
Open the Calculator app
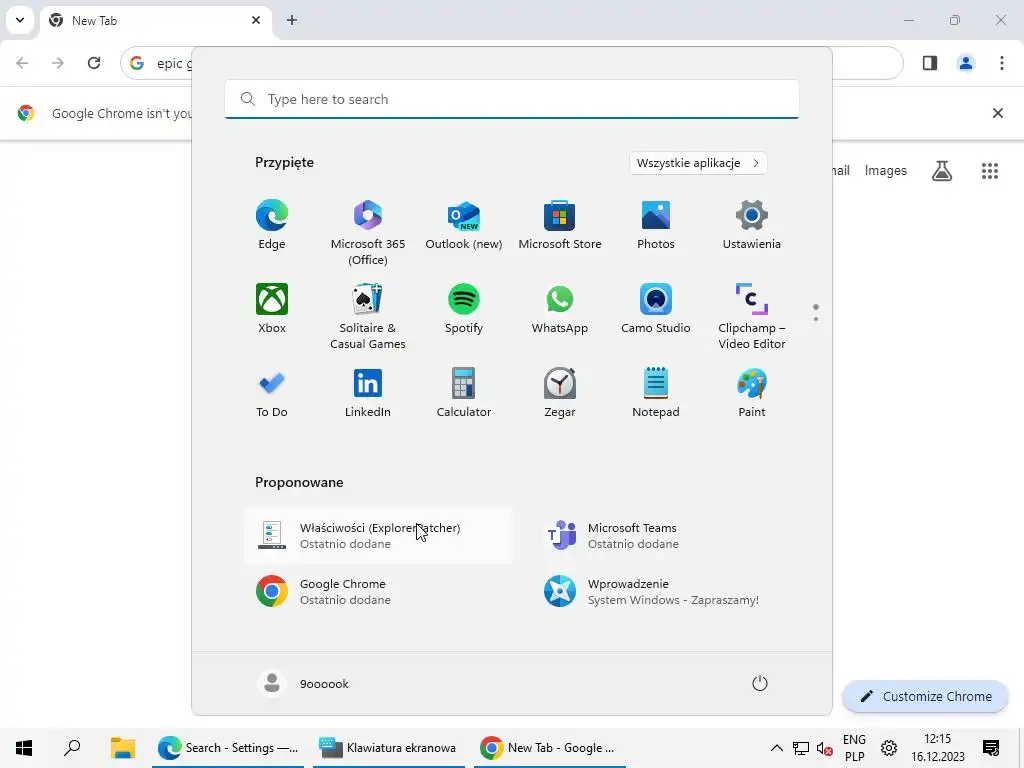464,393
